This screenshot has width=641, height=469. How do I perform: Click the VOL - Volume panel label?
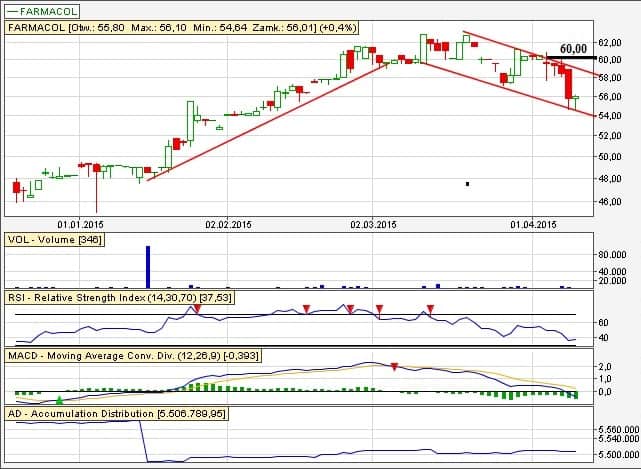55,240
